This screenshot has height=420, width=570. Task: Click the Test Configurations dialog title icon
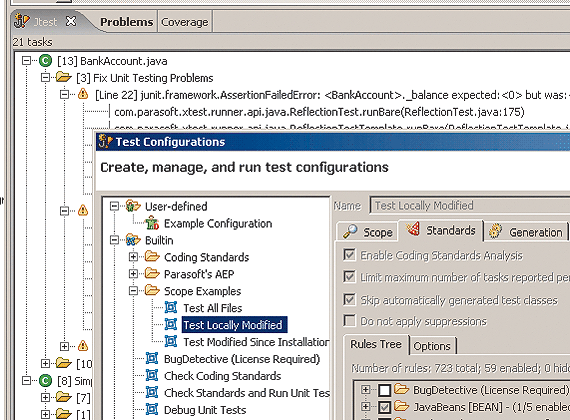pos(105,141)
